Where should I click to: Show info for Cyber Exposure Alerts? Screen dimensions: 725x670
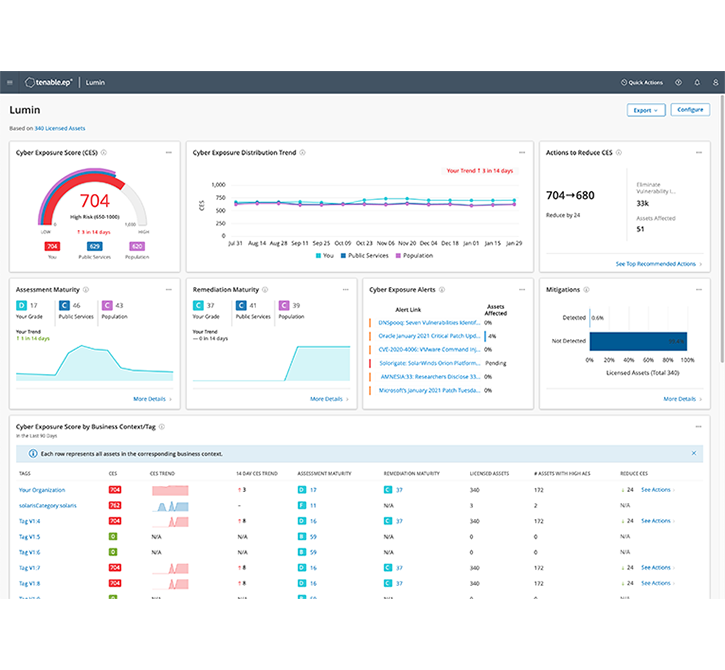[442, 289]
